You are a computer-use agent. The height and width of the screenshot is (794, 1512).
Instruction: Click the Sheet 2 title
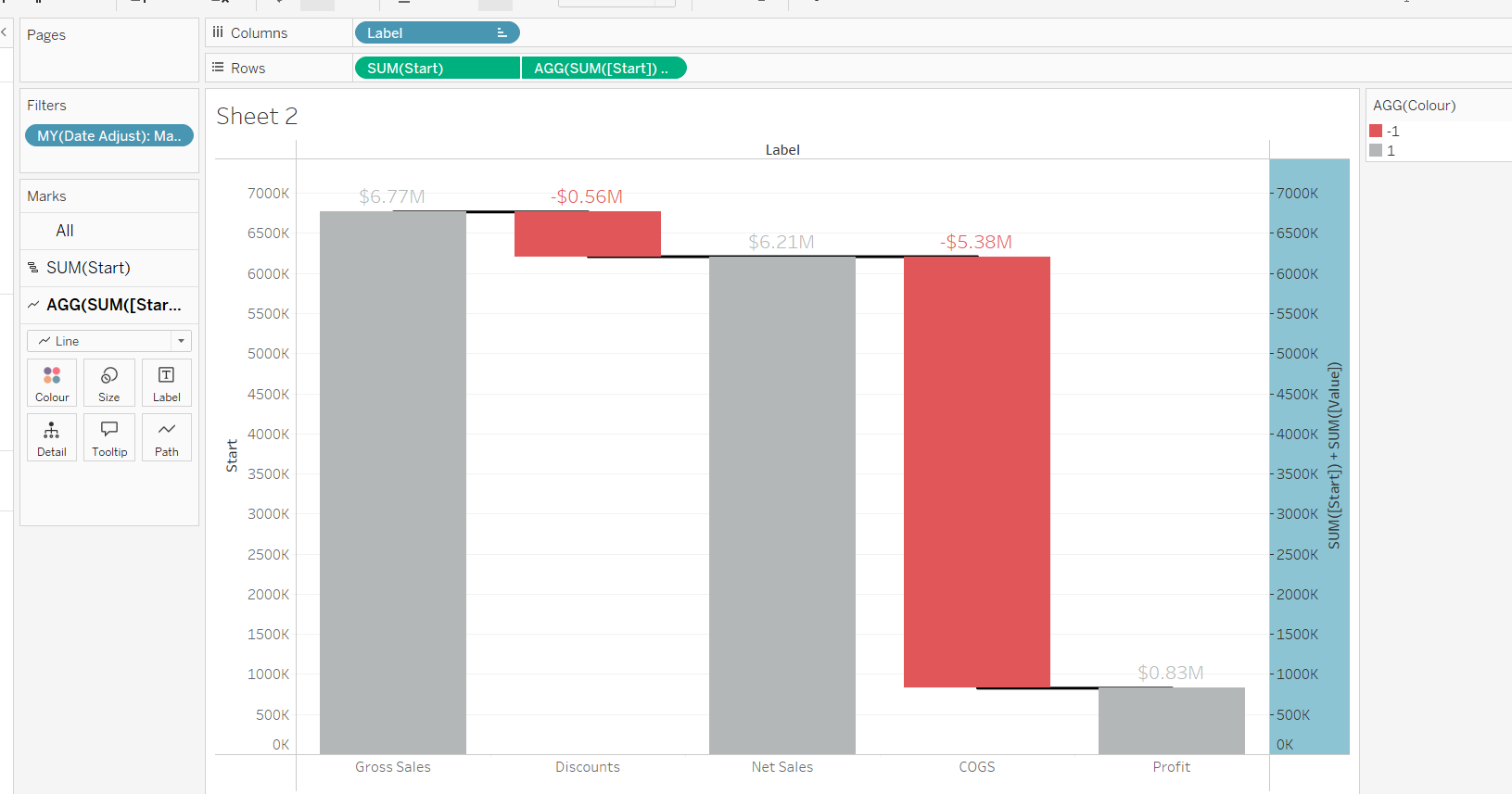[x=257, y=117]
